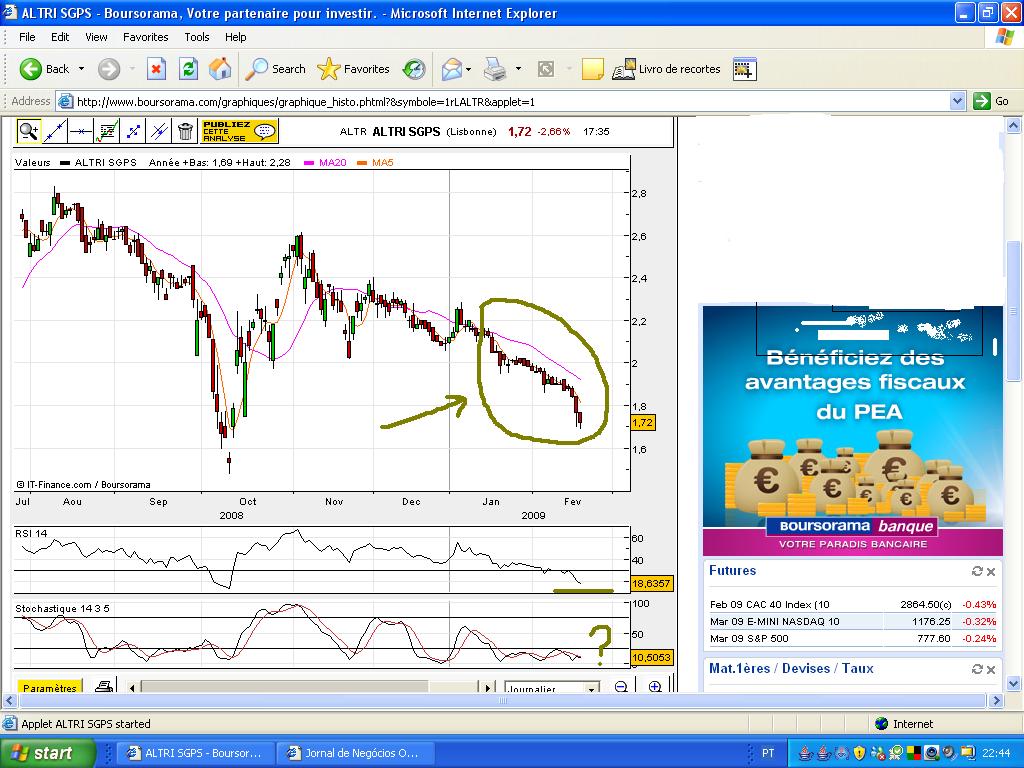Open the Favorites menu
Viewport: 1024px width, 768px height.
pos(146,37)
